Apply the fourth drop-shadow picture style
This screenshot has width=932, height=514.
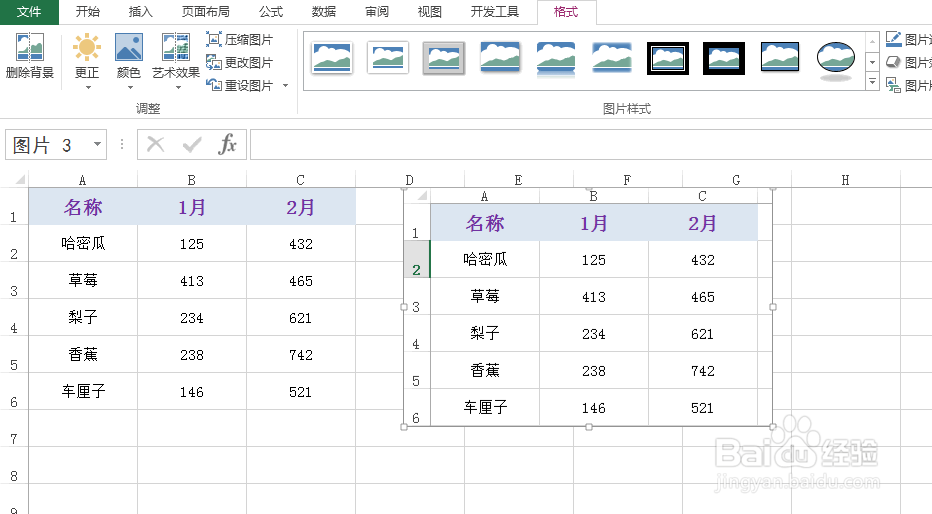500,58
